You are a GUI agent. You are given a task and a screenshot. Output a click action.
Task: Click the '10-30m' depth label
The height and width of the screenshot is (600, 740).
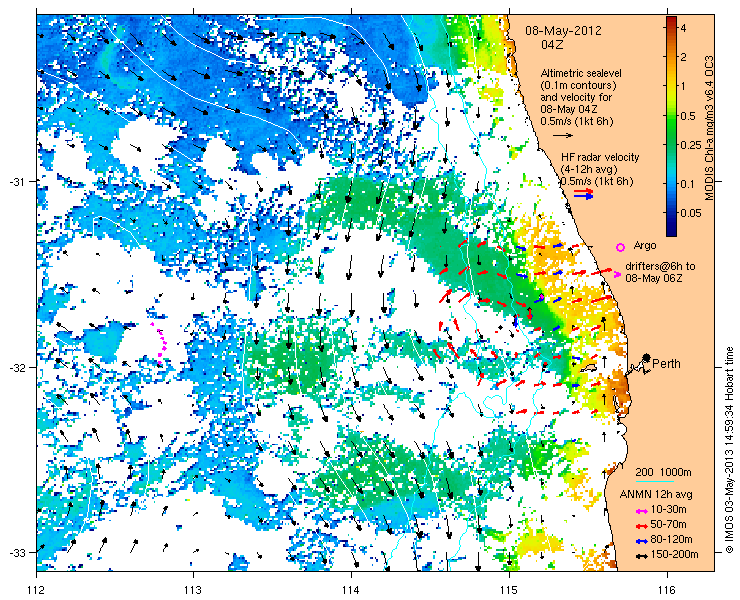668,510
